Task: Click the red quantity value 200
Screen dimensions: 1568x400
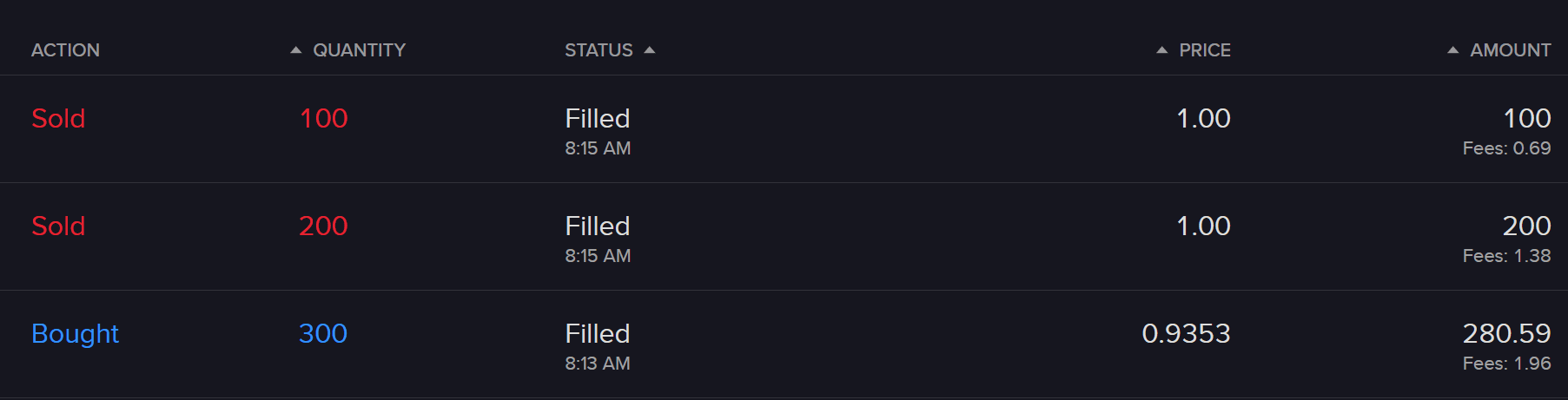Action: point(323,226)
